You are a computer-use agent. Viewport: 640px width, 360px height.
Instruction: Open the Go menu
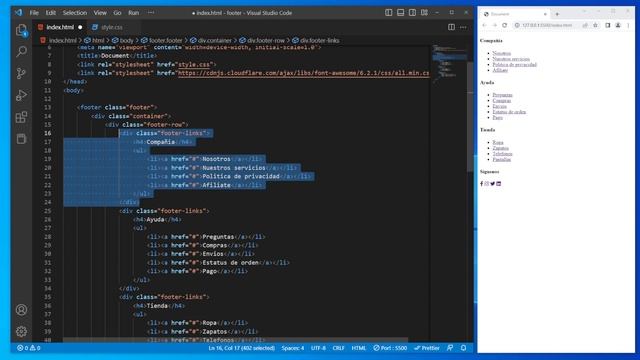pos(118,13)
